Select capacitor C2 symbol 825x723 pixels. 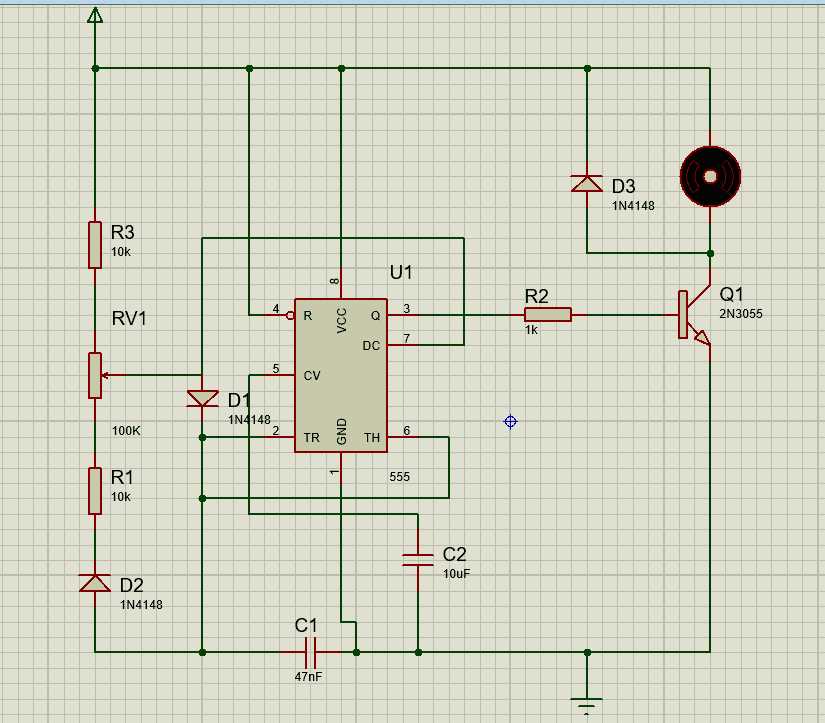click(418, 560)
